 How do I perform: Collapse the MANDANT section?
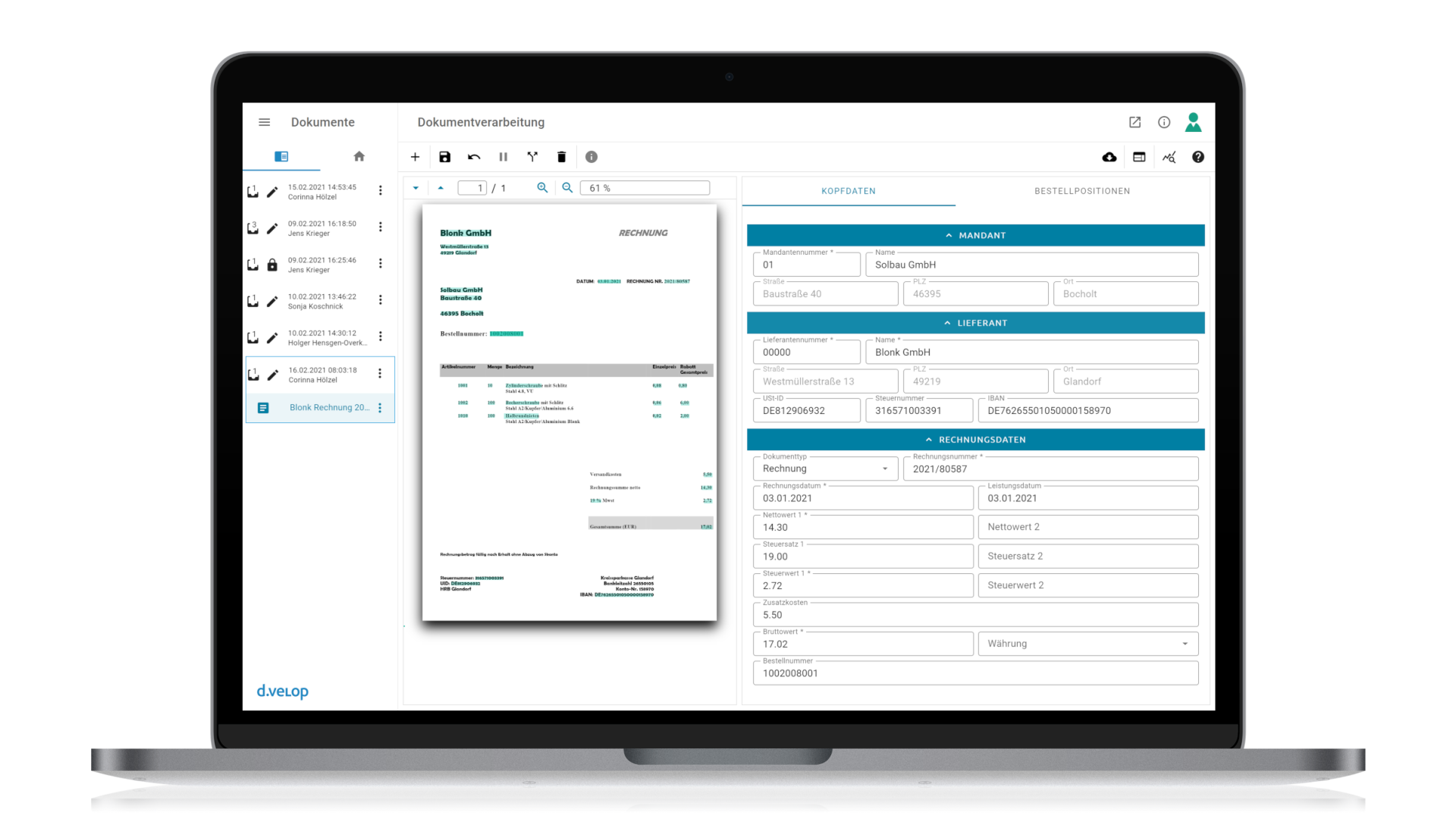(x=975, y=236)
